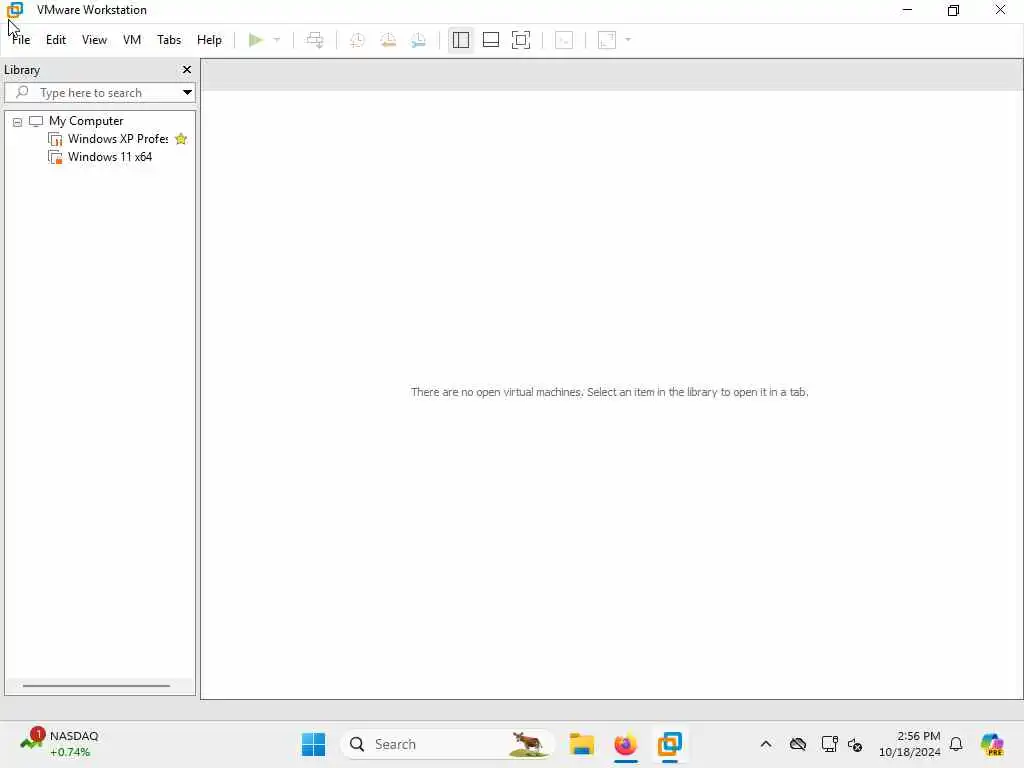Toggle the thumbnail bar view icon
Image resolution: width=1024 pixels, height=768 pixels.
pos(490,40)
